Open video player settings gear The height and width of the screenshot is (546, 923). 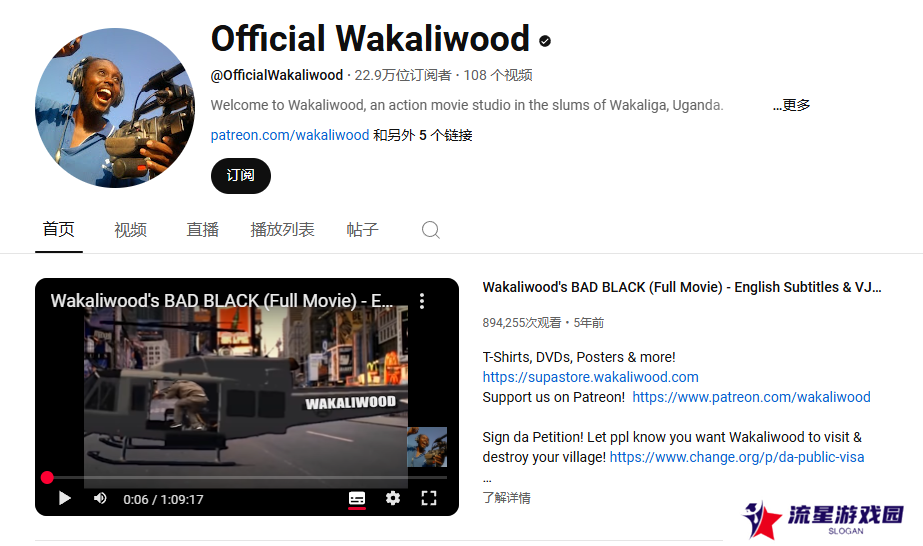click(x=393, y=499)
